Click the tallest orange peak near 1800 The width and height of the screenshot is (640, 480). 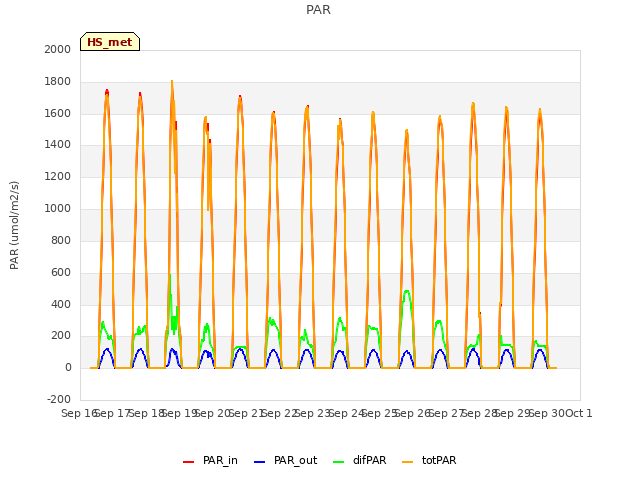click(172, 82)
